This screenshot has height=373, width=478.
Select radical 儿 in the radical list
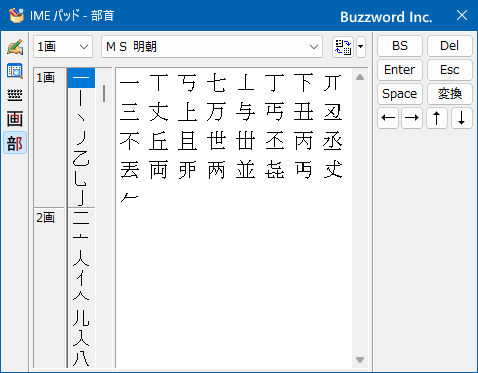(x=81, y=317)
